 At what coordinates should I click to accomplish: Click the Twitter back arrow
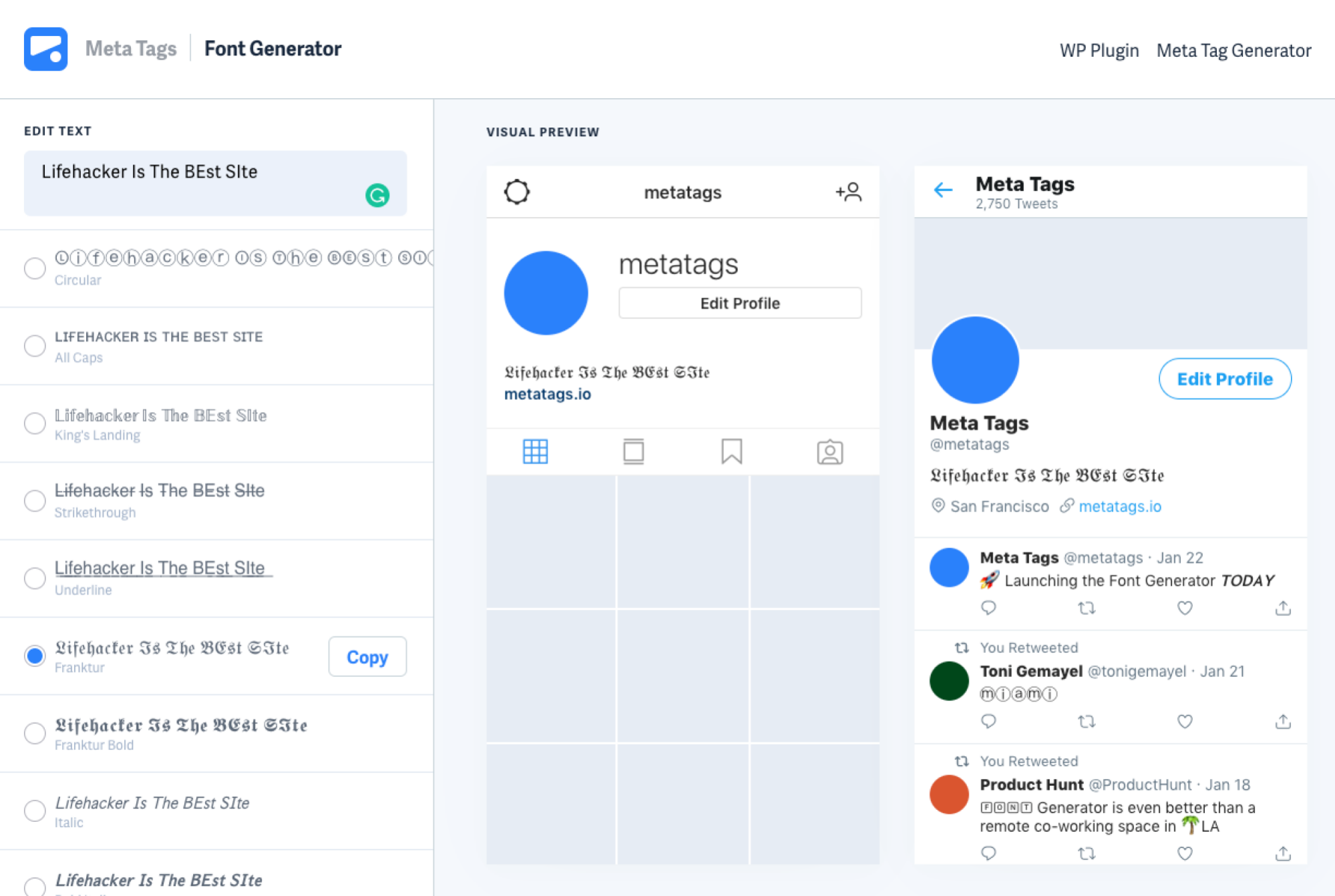943,190
